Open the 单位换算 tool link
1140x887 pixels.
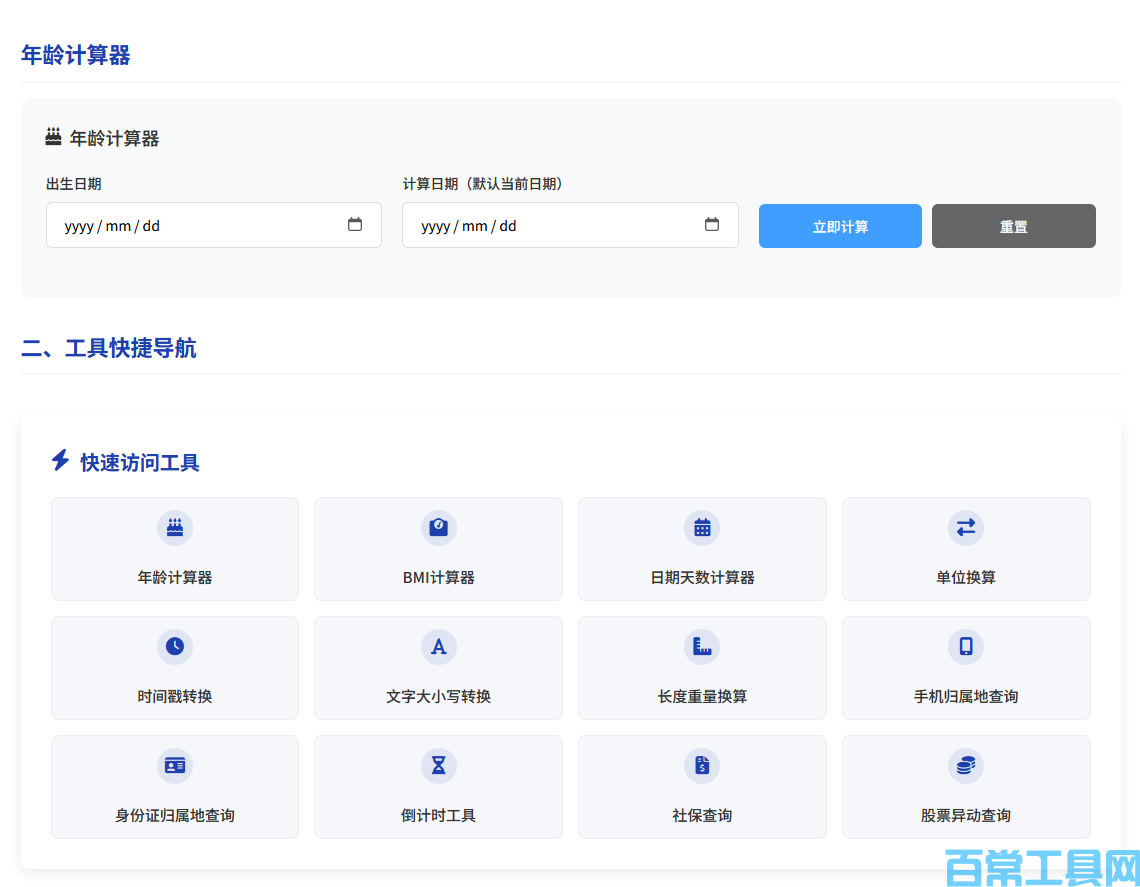[x=966, y=549]
